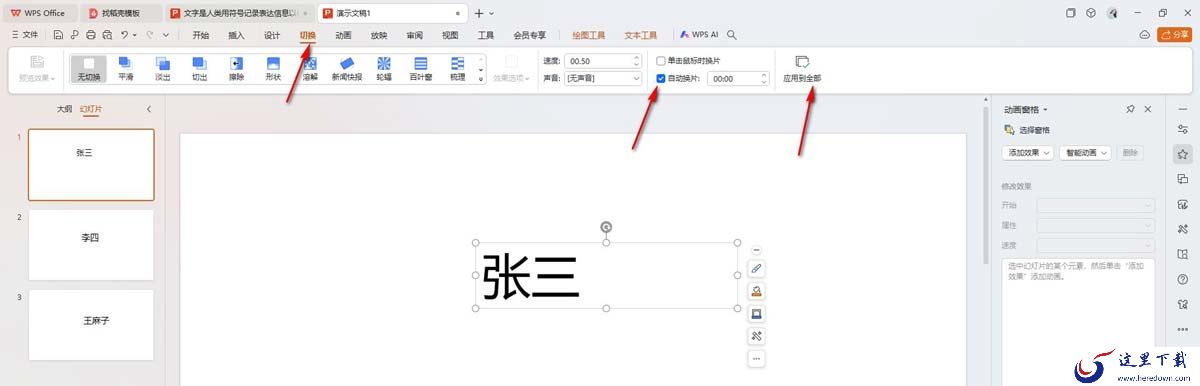1200x386 pixels.
Task: Open the 添加效果 dropdown
Action: pyautogui.click(x=1028, y=153)
